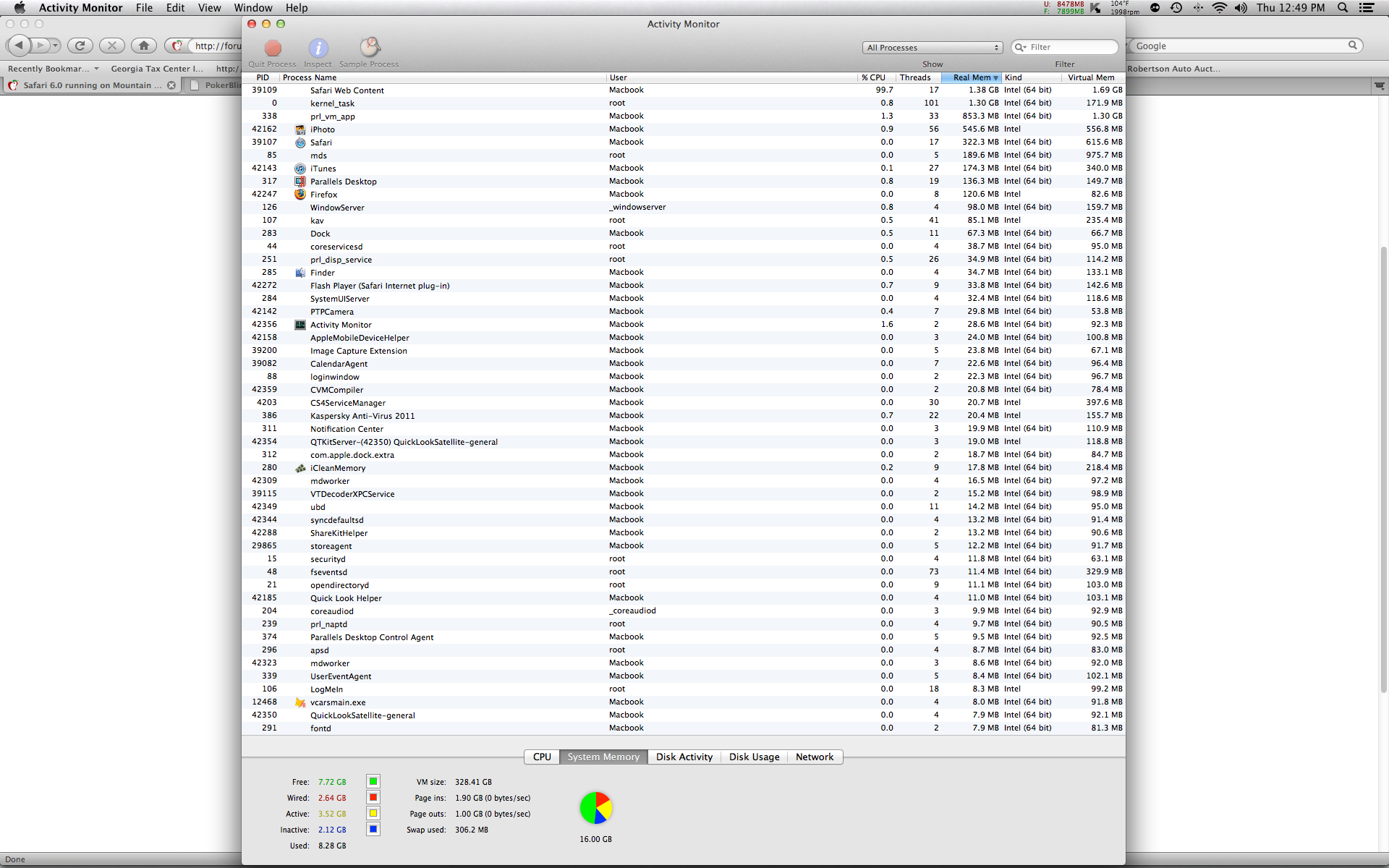
Task: Click the red Wired memory swatch
Action: pyautogui.click(x=373, y=798)
